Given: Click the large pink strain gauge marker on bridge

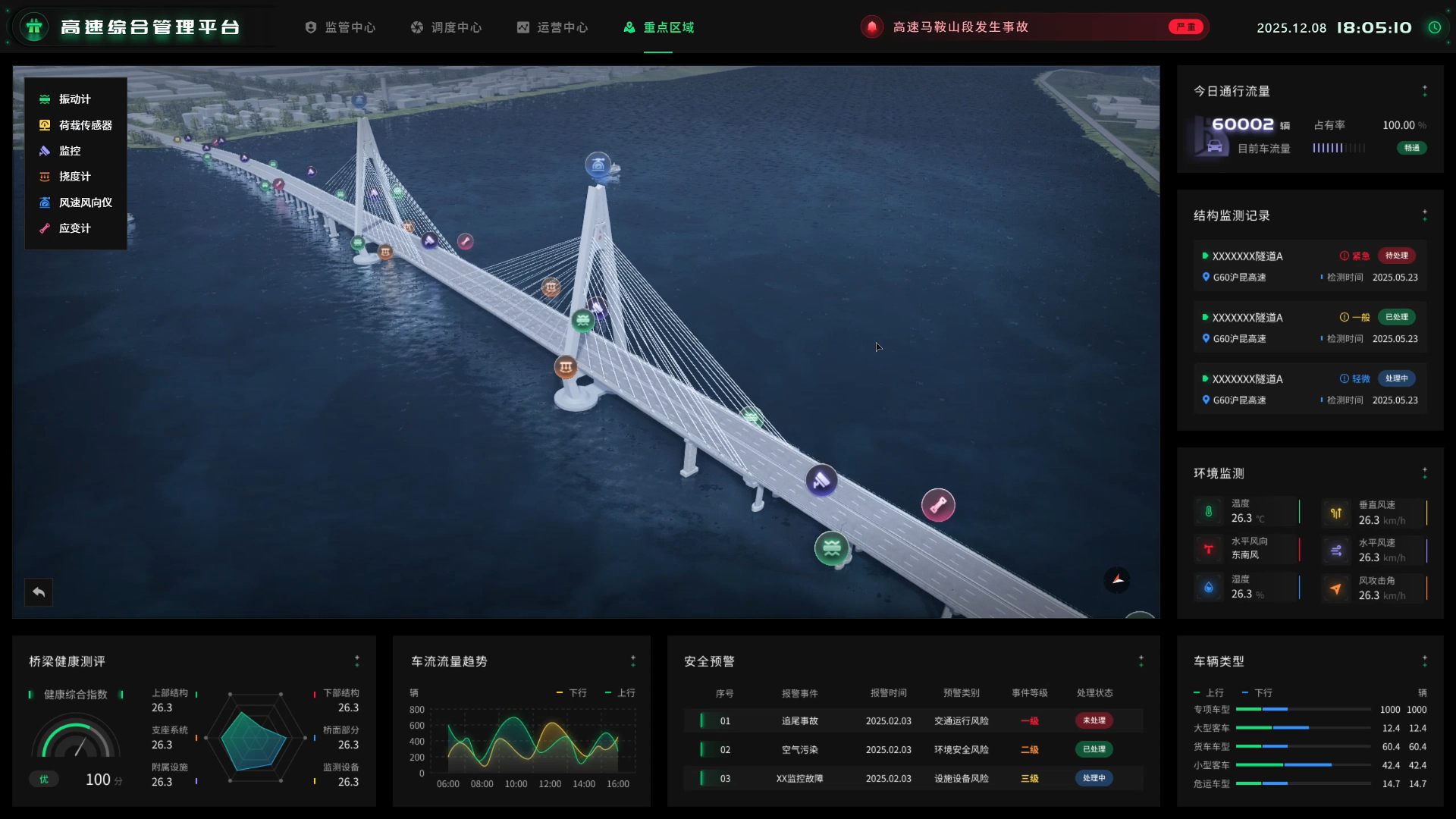Looking at the screenshot, I should click(938, 505).
